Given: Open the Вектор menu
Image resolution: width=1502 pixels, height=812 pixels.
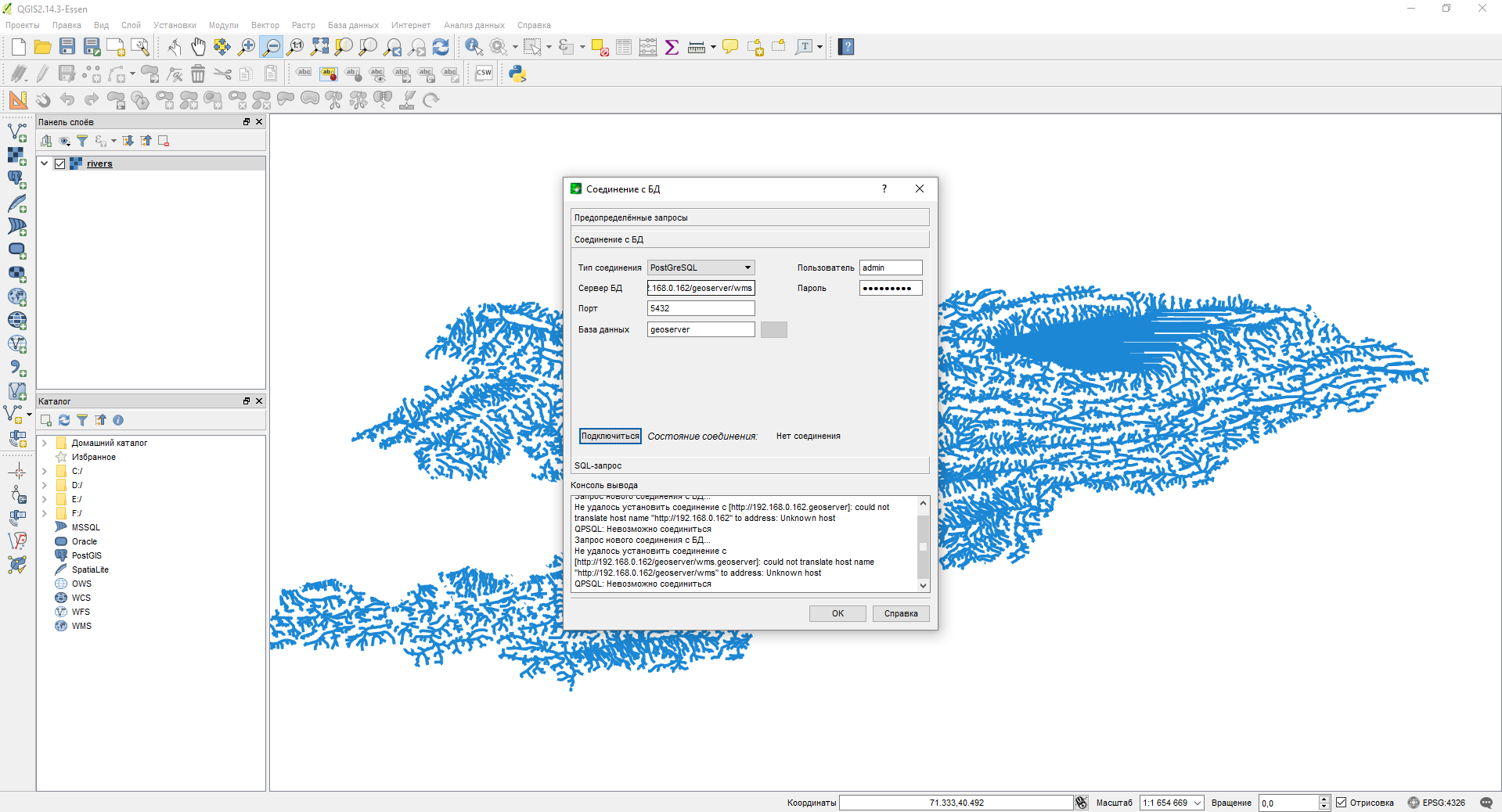Looking at the screenshot, I should (265, 25).
